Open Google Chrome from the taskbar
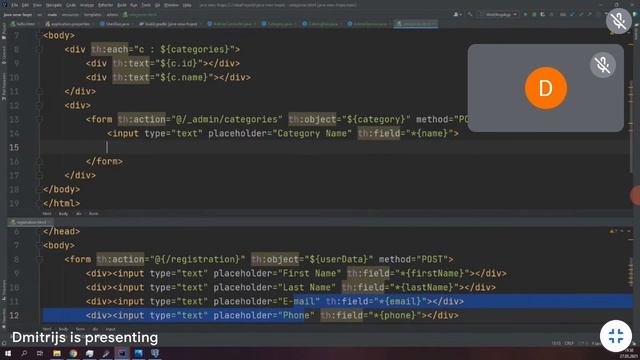The height and width of the screenshot is (360, 640). (x=73, y=353)
